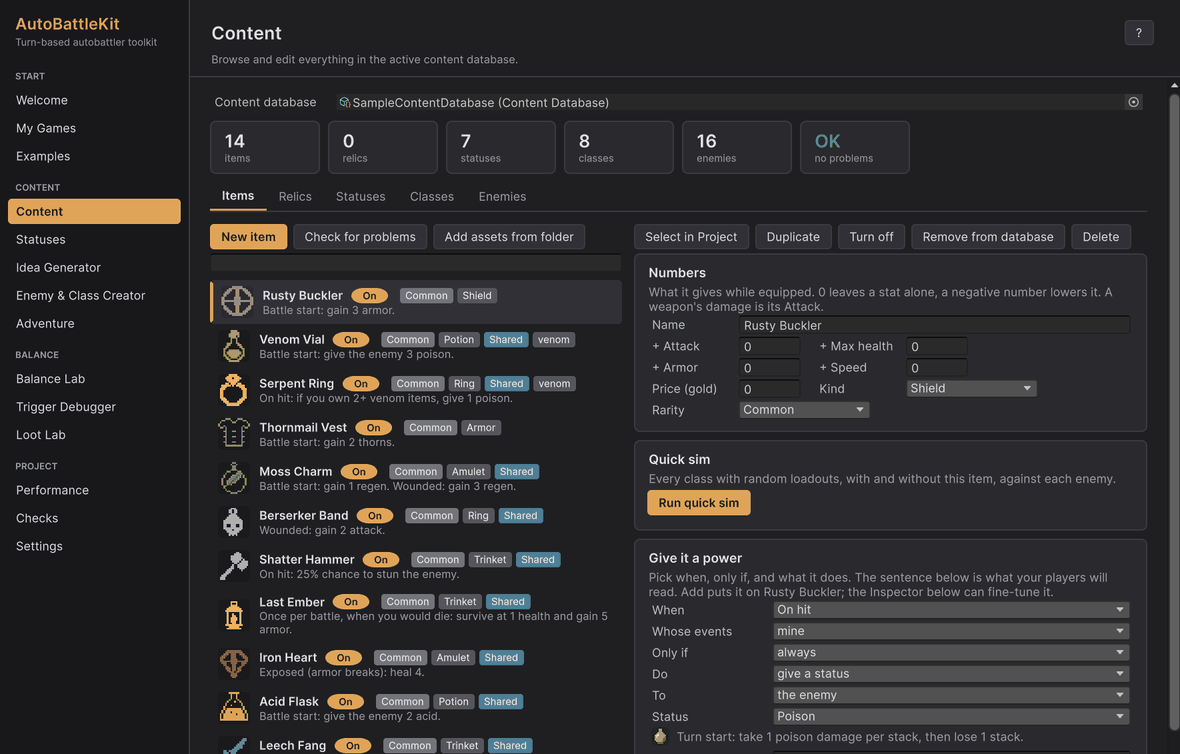Open the Kind dropdown set to Shield

pos(971,388)
